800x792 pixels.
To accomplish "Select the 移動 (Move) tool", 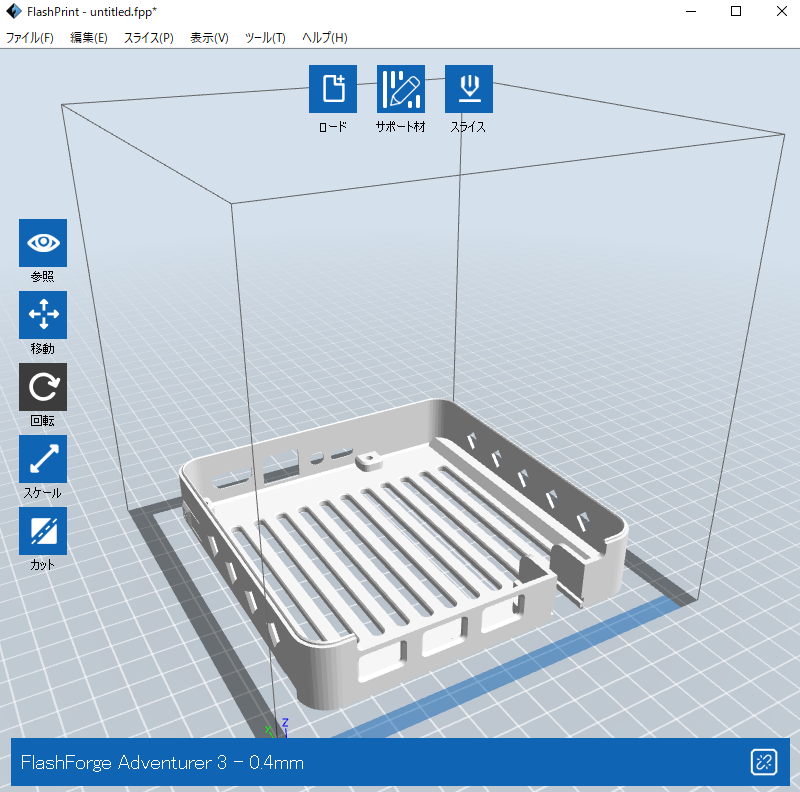I will pos(43,315).
